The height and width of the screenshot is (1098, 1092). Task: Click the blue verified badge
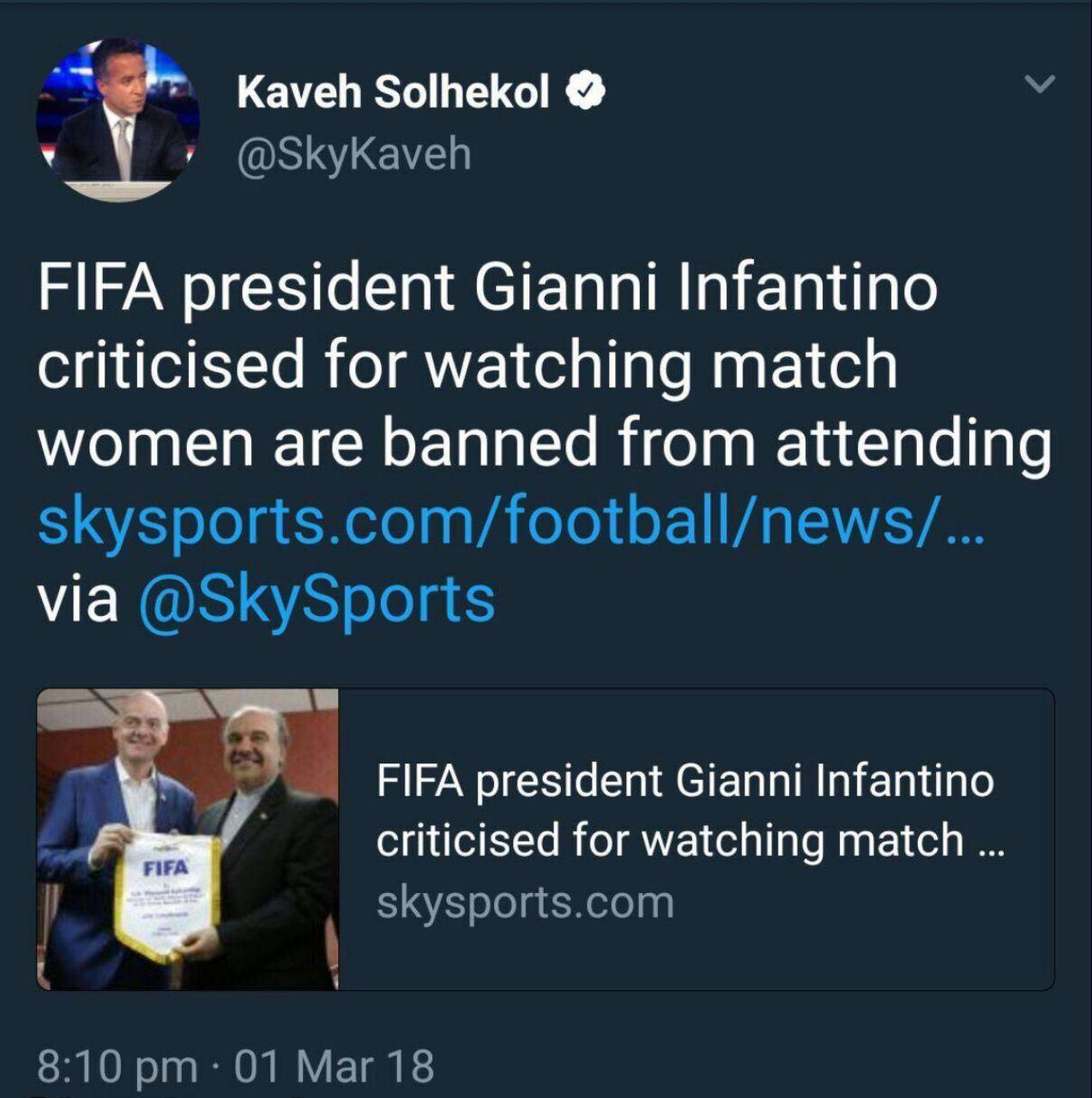(587, 90)
